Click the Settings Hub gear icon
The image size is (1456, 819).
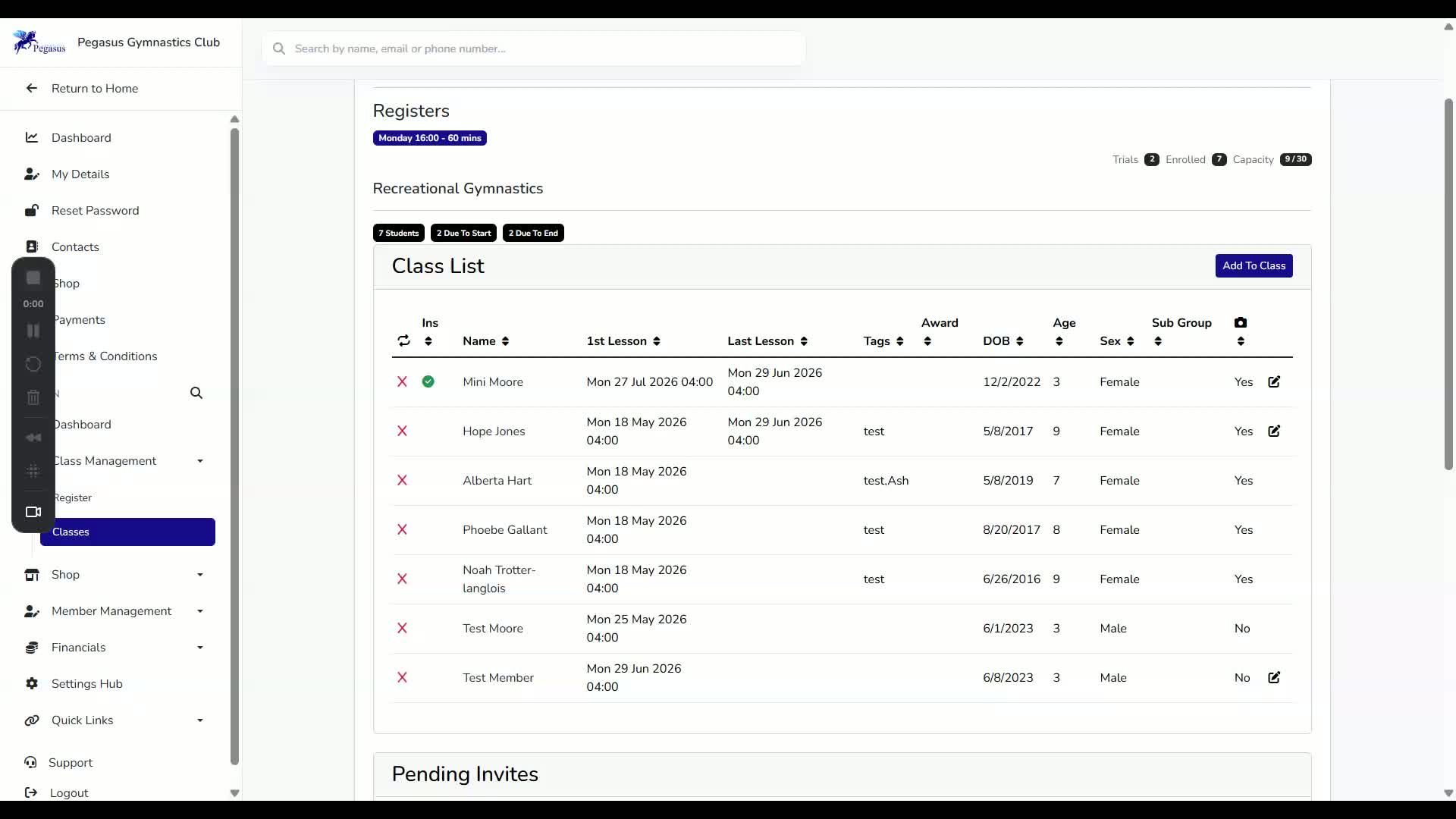(x=32, y=683)
